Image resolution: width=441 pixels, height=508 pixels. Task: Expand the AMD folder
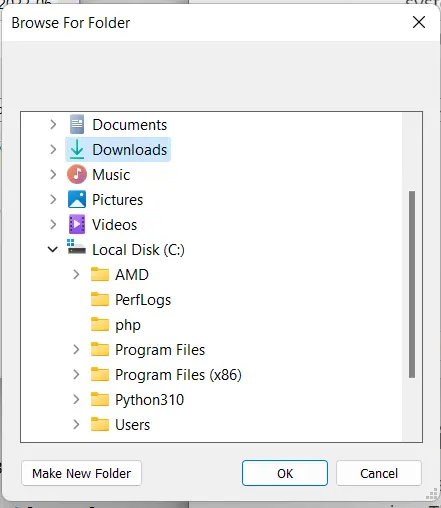tap(76, 274)
